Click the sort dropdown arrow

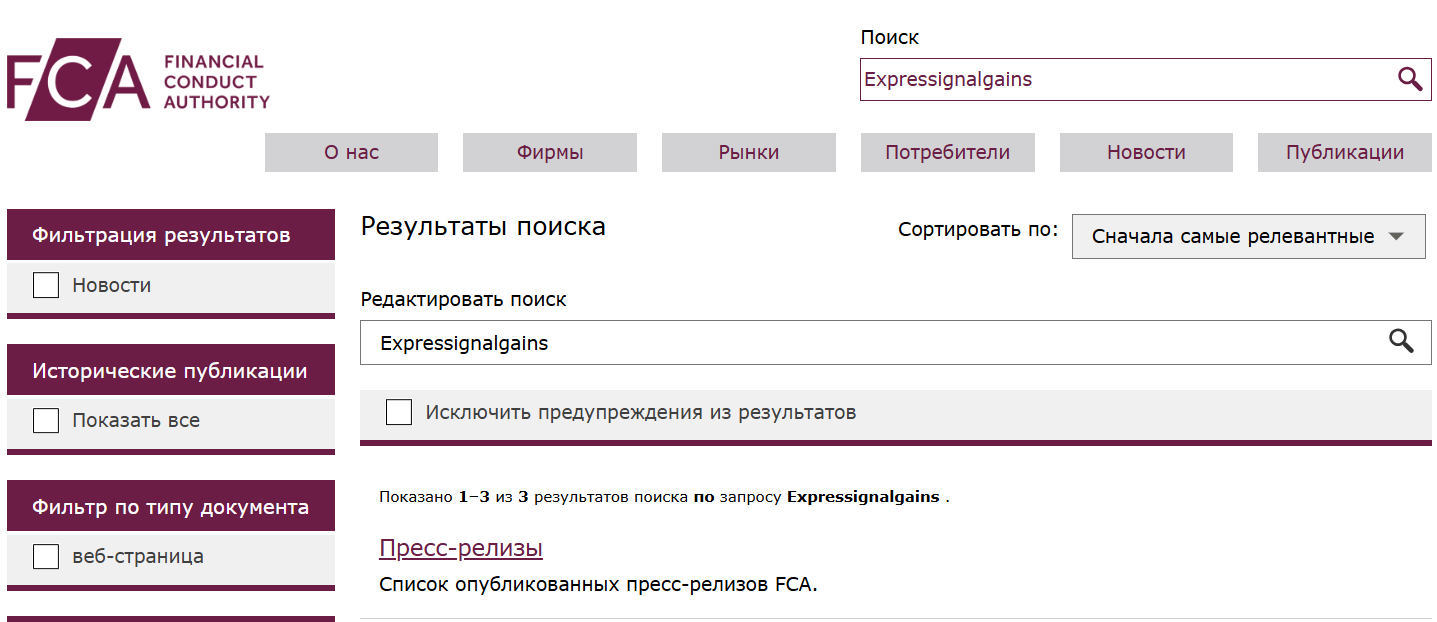(x=1397, y=237)
